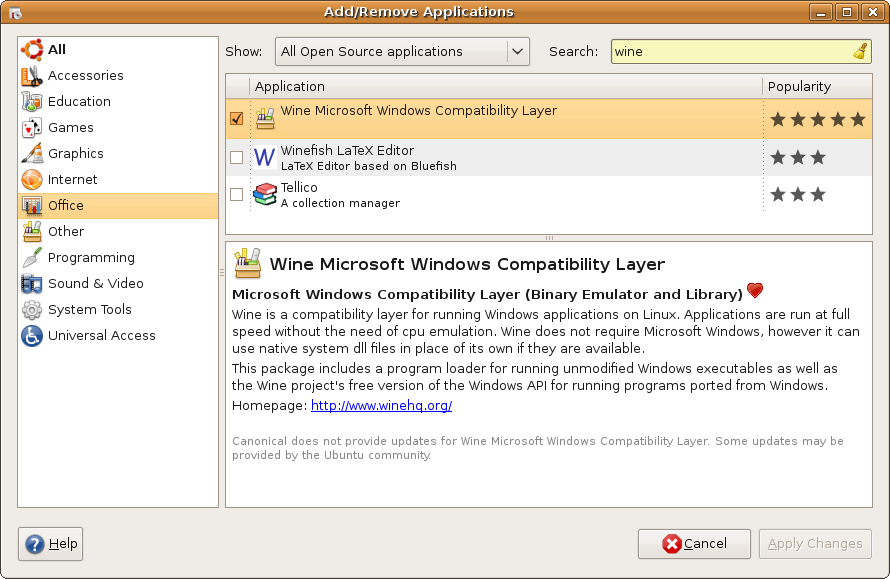Click the Winefish row's three-star popularity rating

pyautogui.click(x=798, y=157)
